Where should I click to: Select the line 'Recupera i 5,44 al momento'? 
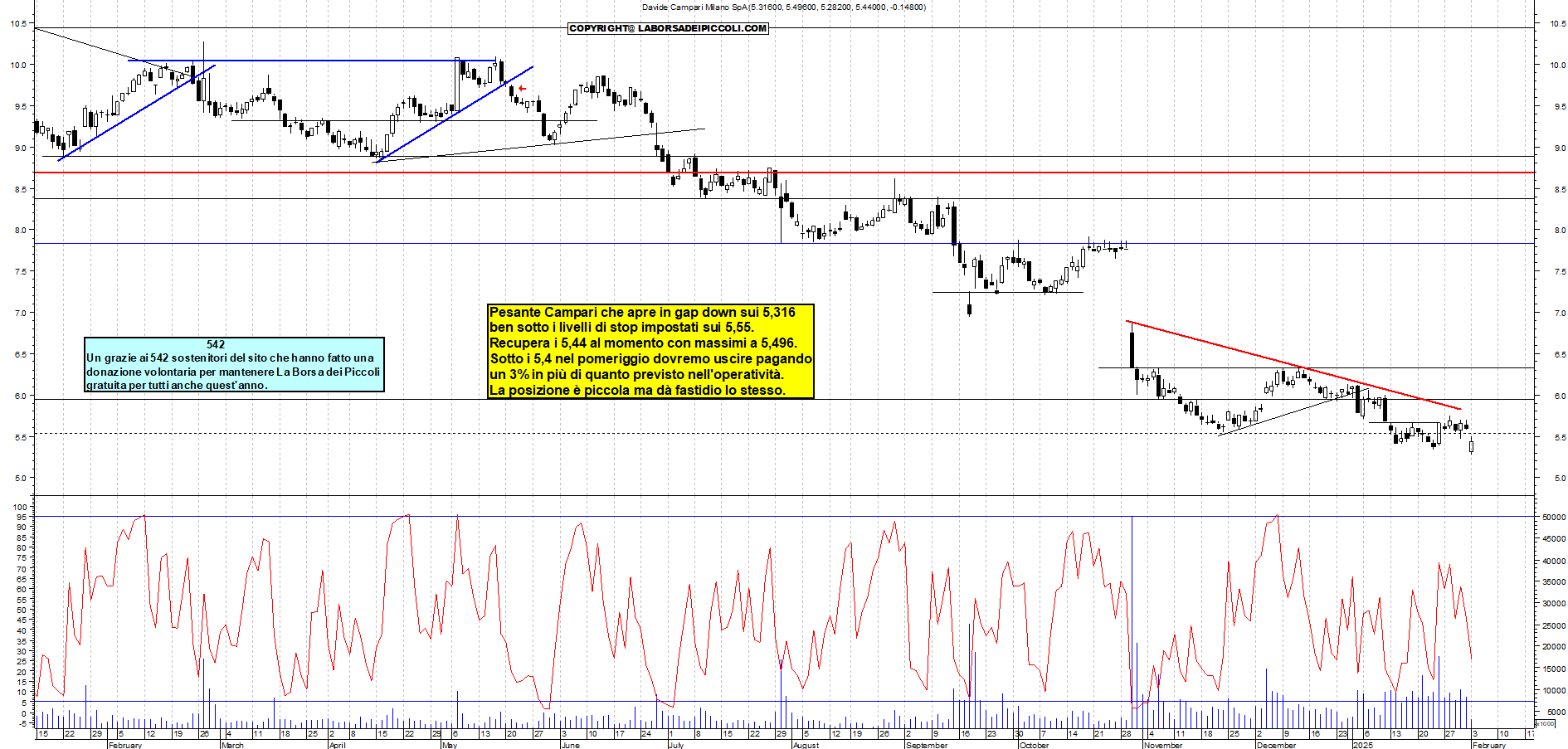click(x=643, y=343)
